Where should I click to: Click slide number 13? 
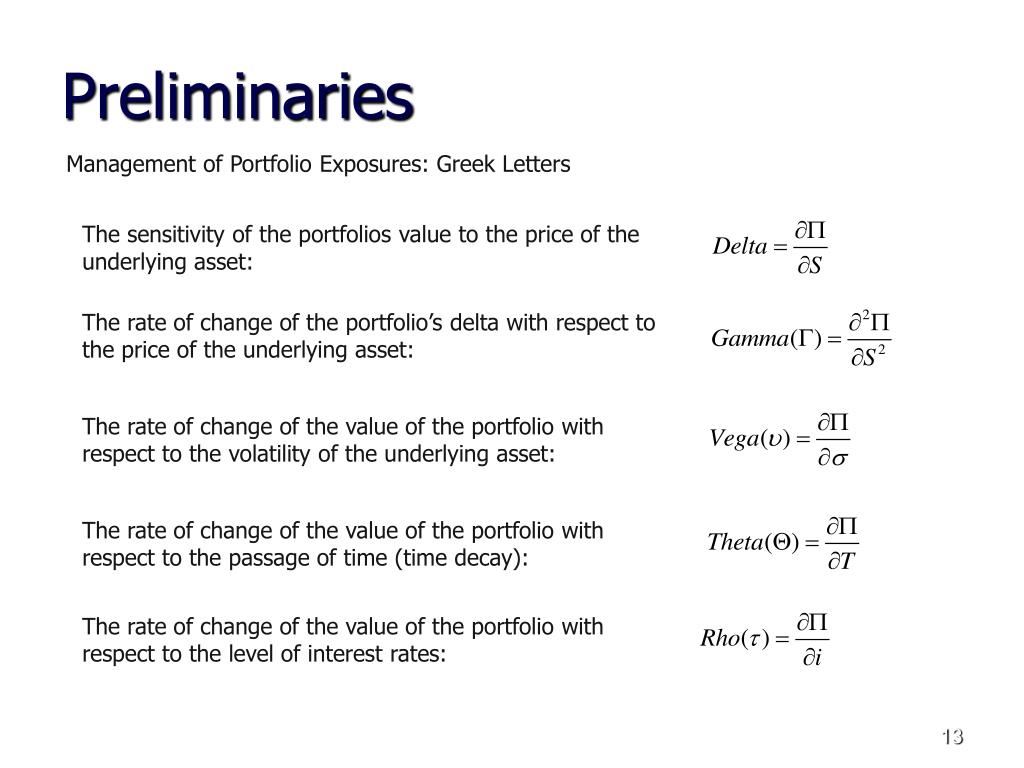(953, 737)
